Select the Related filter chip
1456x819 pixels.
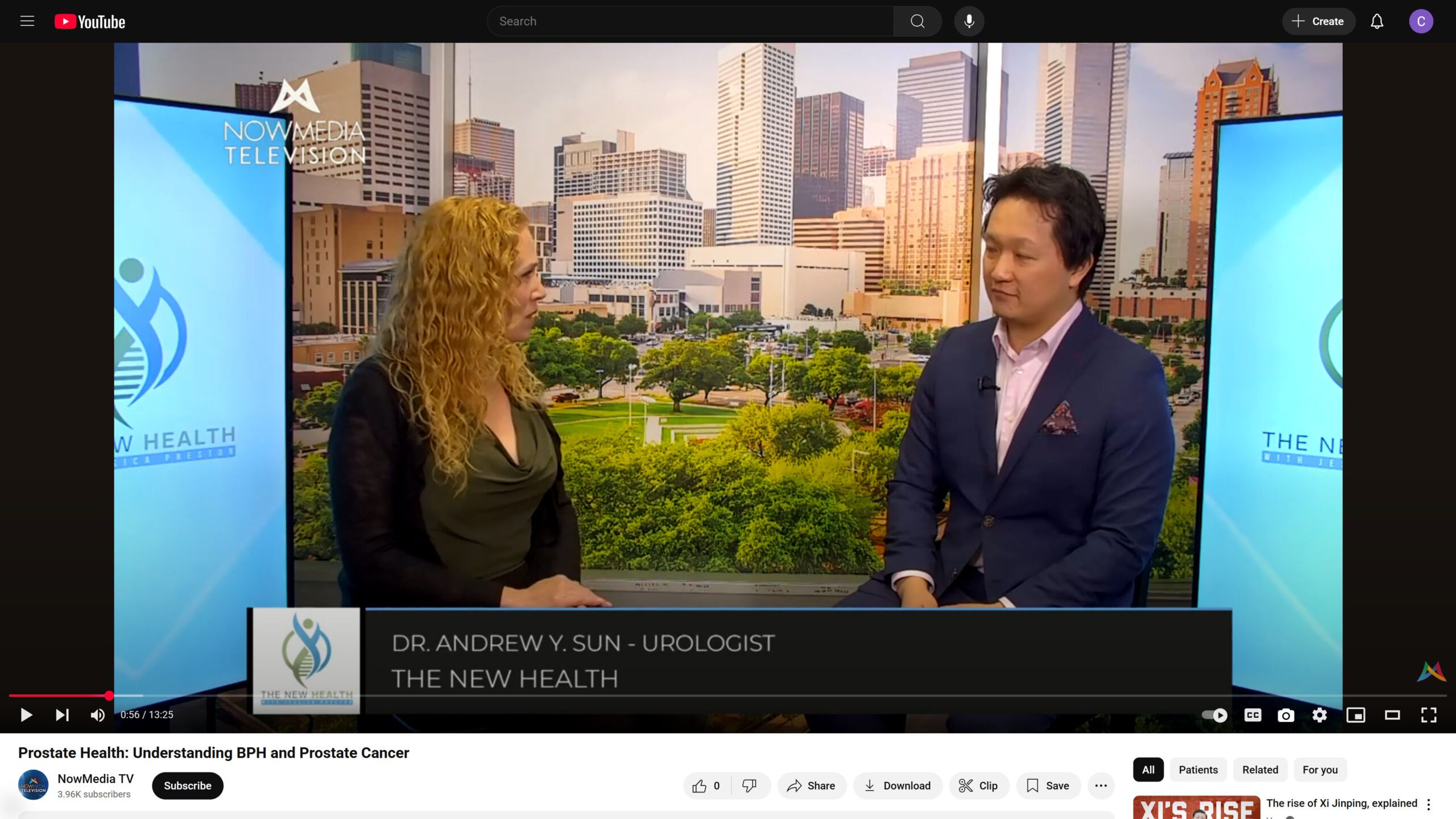(1260, 770)
